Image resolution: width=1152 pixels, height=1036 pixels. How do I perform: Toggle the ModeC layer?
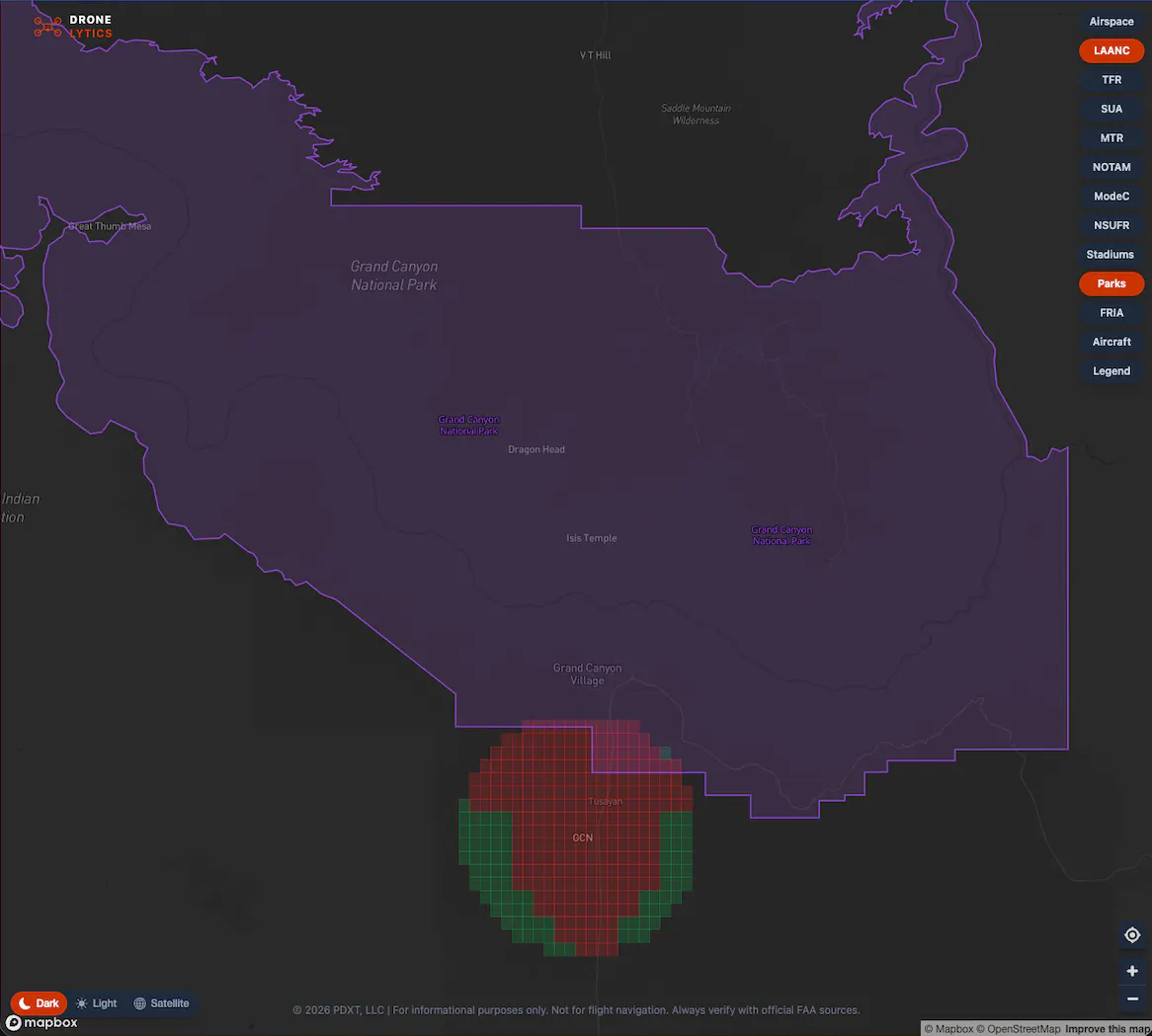click(1111, 196)
